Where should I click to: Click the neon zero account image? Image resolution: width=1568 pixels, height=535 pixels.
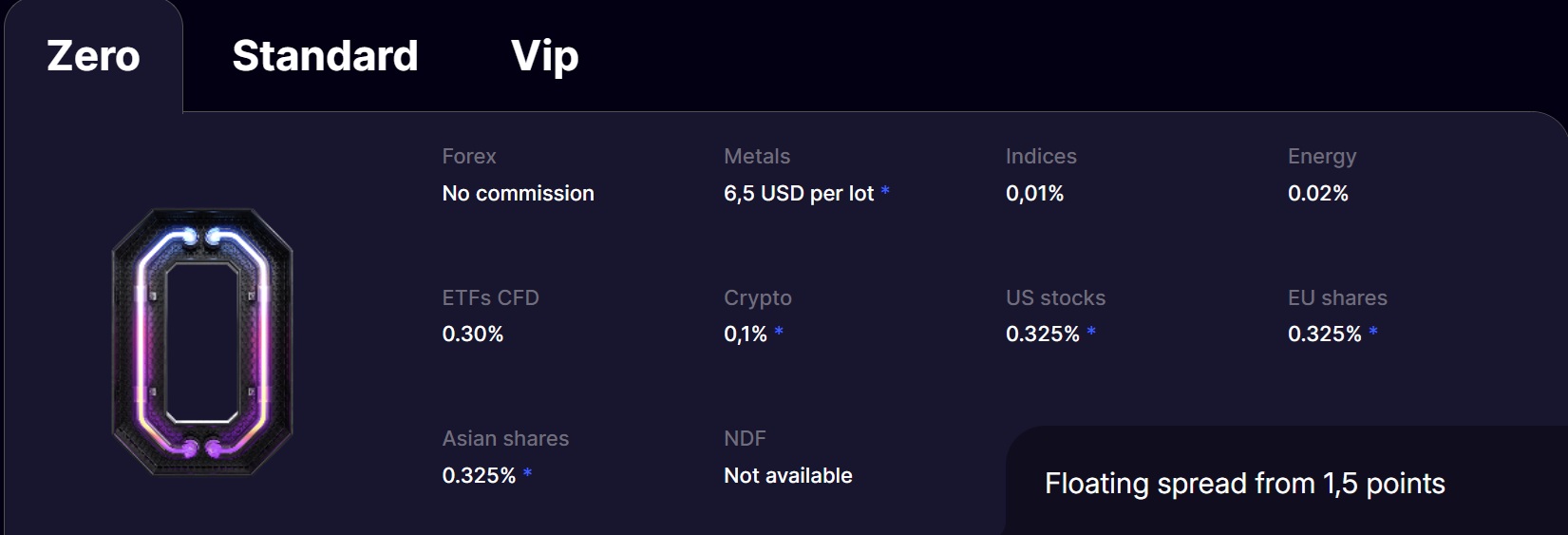(202, 342)
